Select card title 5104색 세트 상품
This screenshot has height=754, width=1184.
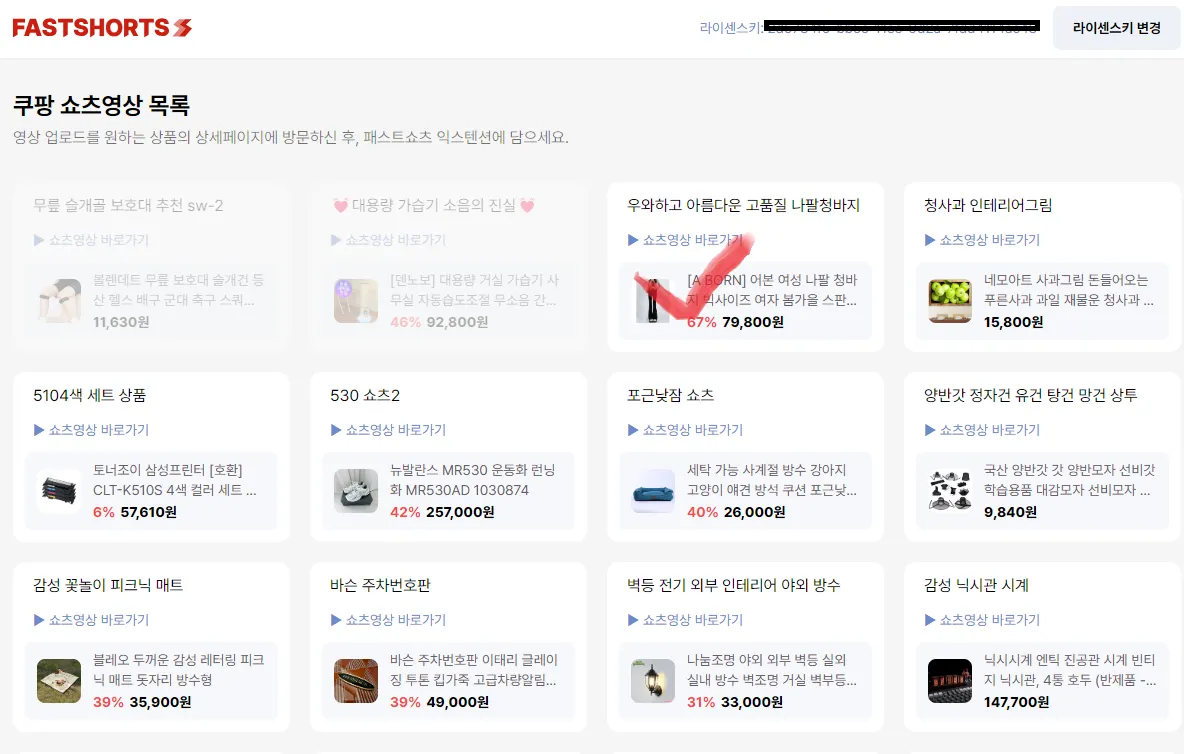[x=90, y=395]
